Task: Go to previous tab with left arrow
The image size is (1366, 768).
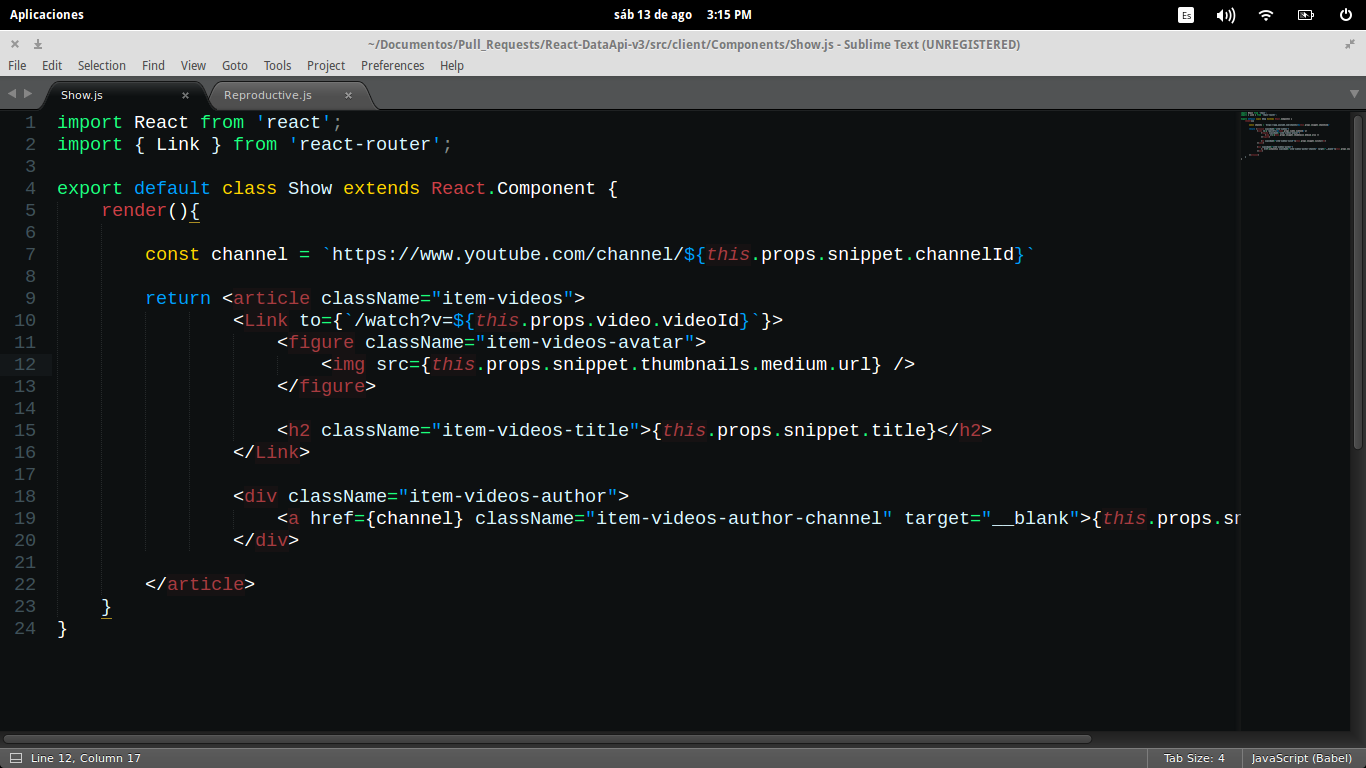Action: [x=12, y=93]
